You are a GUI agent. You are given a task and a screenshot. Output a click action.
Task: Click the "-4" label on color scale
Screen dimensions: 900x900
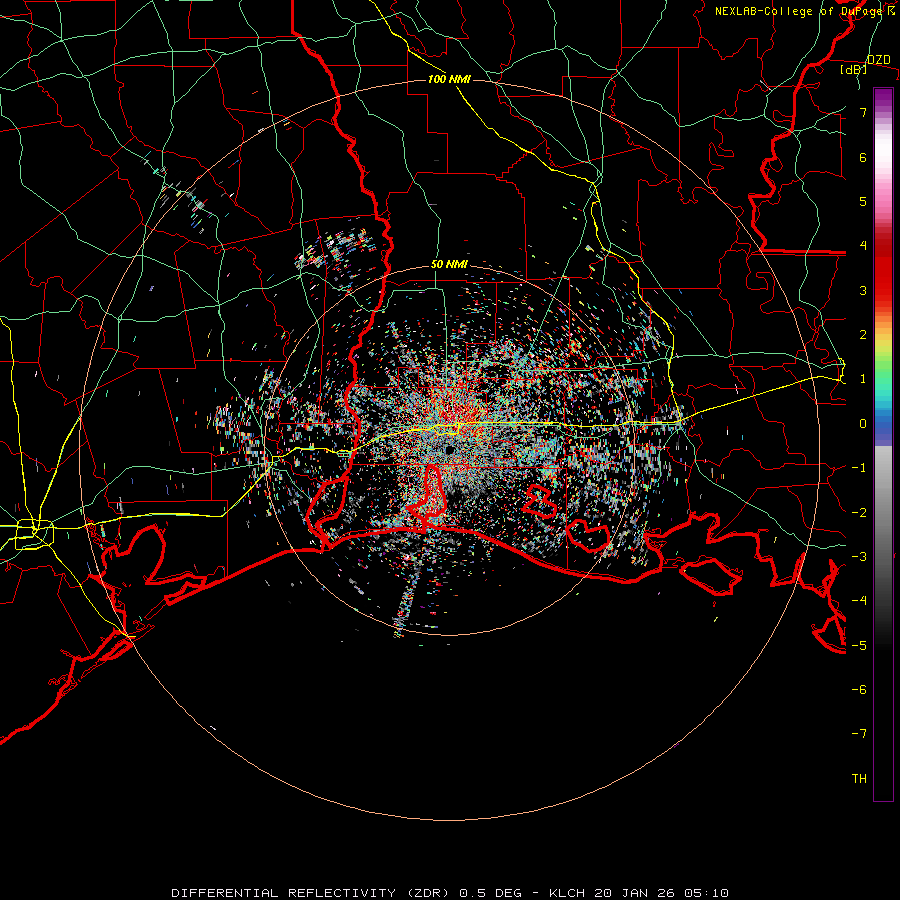coord(859,601)
